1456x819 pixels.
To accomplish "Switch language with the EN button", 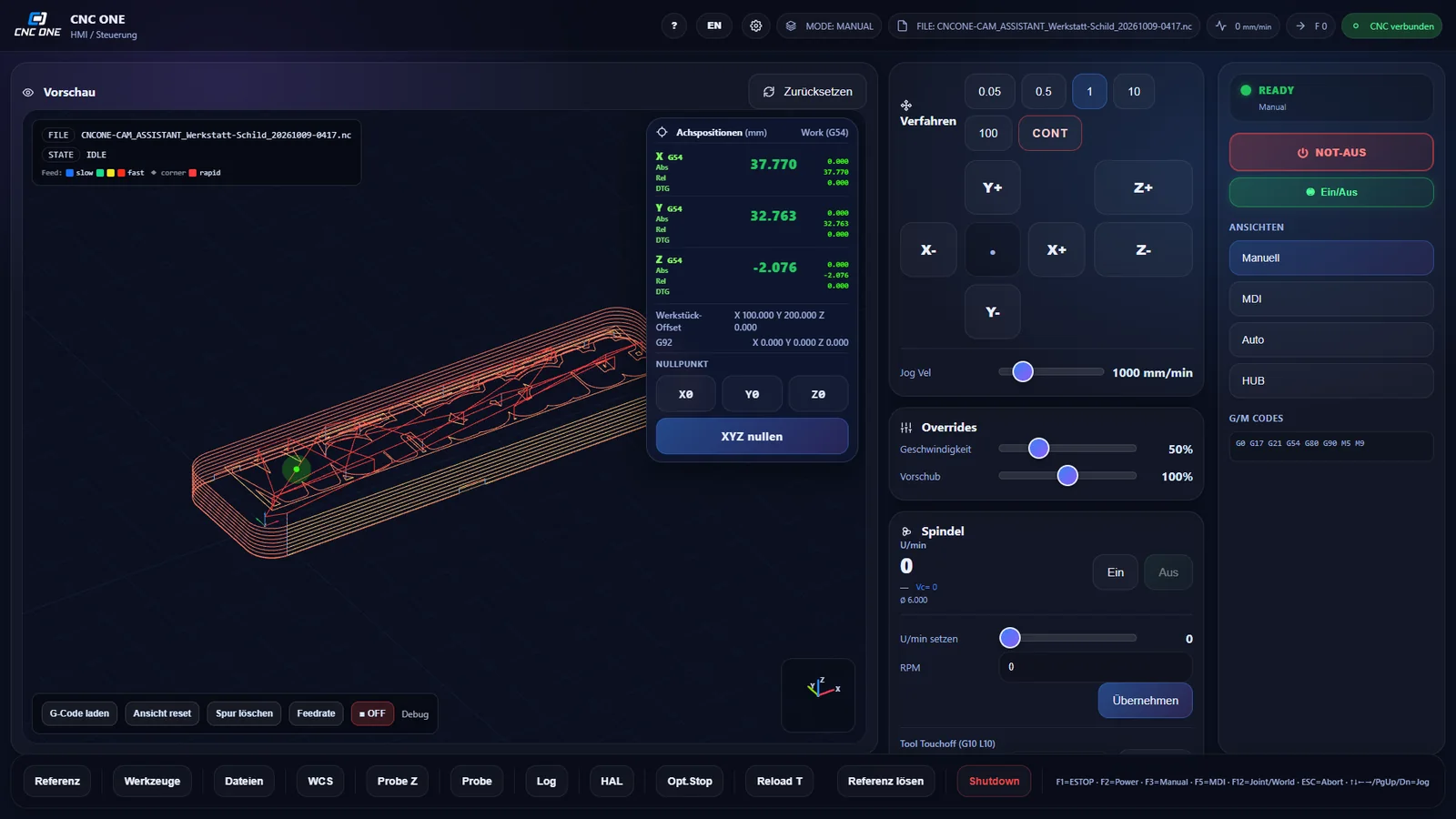I will 714,25.
